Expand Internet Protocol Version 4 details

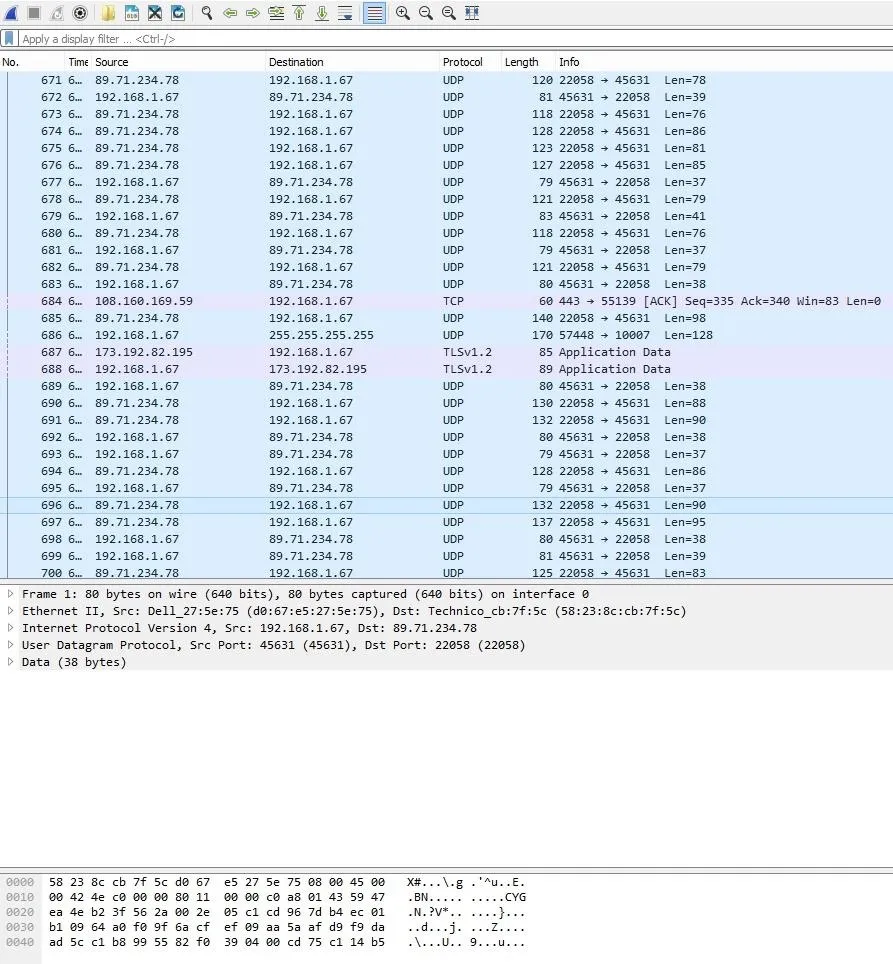click(x=10, y=628)
